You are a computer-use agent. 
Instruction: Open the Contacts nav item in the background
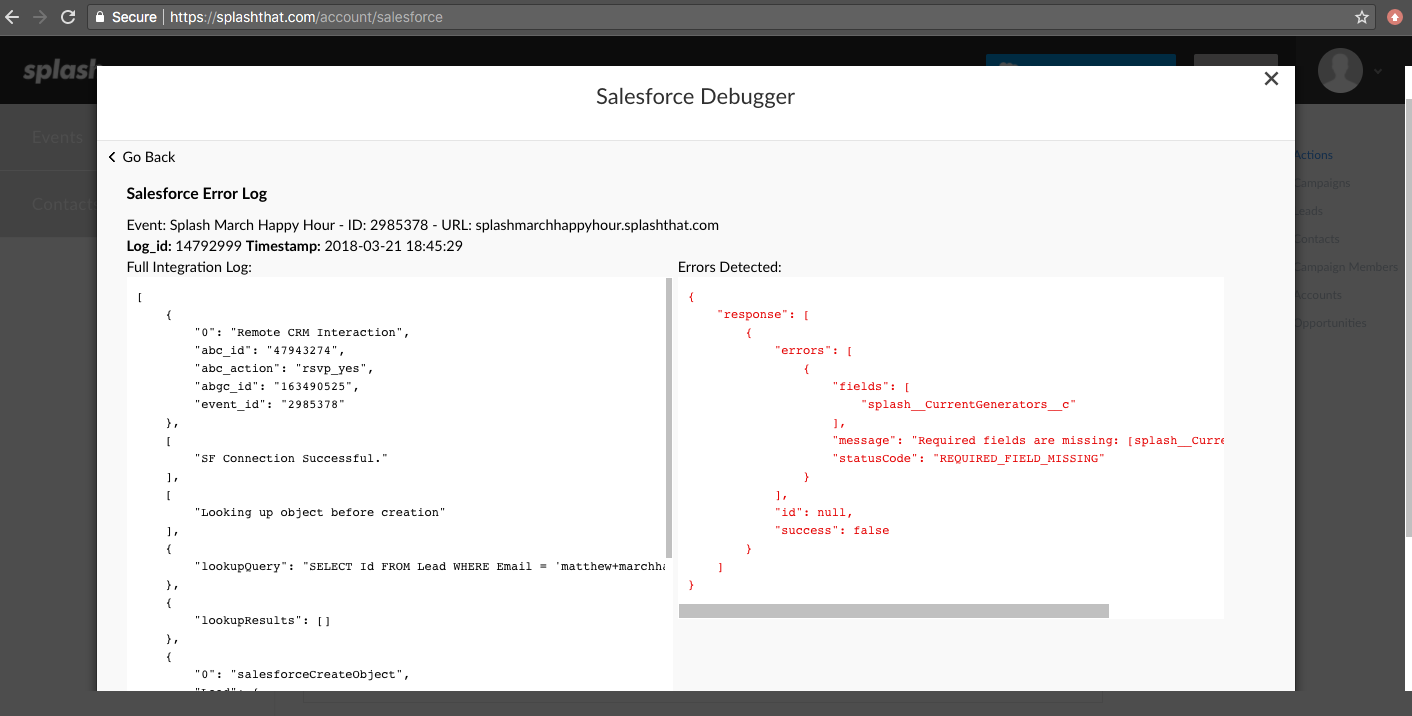tap(64, 204)
